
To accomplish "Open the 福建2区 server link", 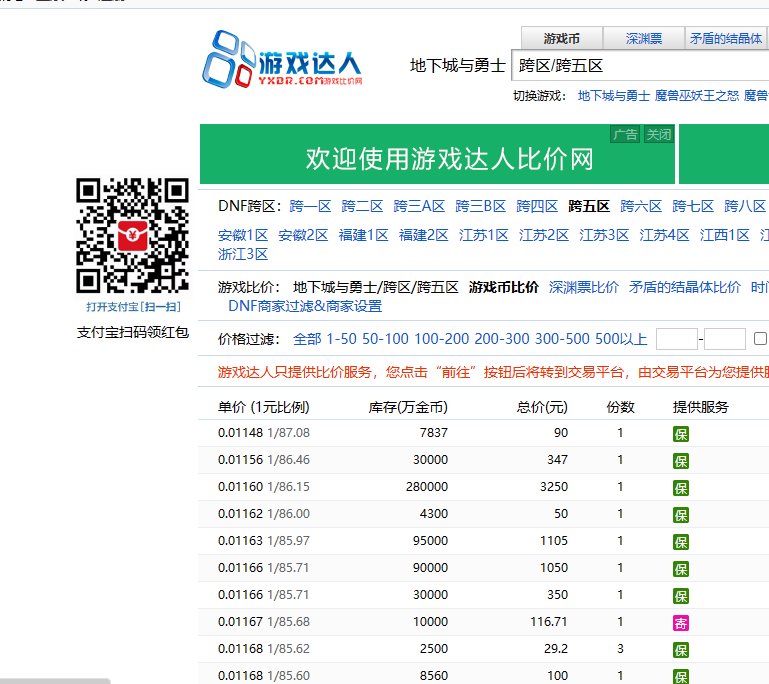I will 424,235.
